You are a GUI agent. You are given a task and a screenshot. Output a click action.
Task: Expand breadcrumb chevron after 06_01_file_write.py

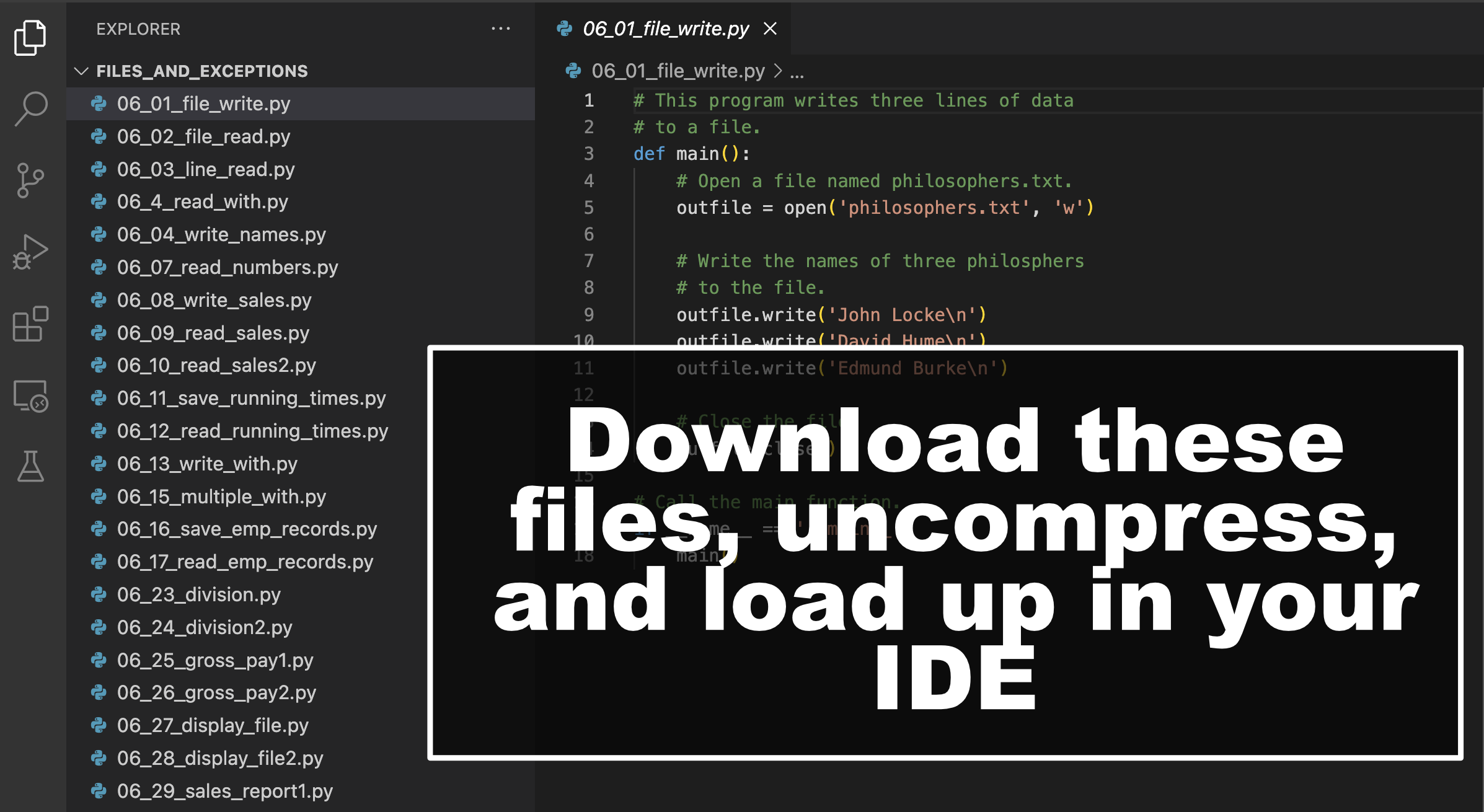pyautogui.click(x=778, y=71)
